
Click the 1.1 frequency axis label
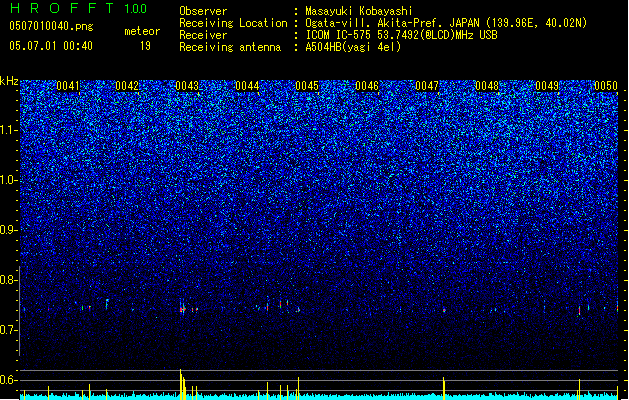click(9, 130)
